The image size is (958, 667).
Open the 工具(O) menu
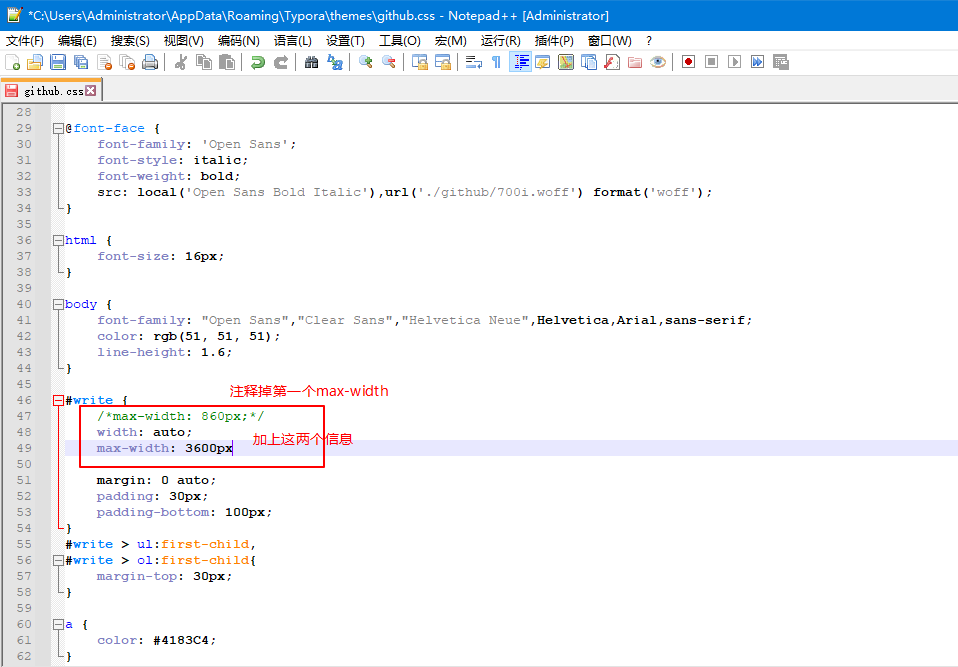click(x=400, y=41)
